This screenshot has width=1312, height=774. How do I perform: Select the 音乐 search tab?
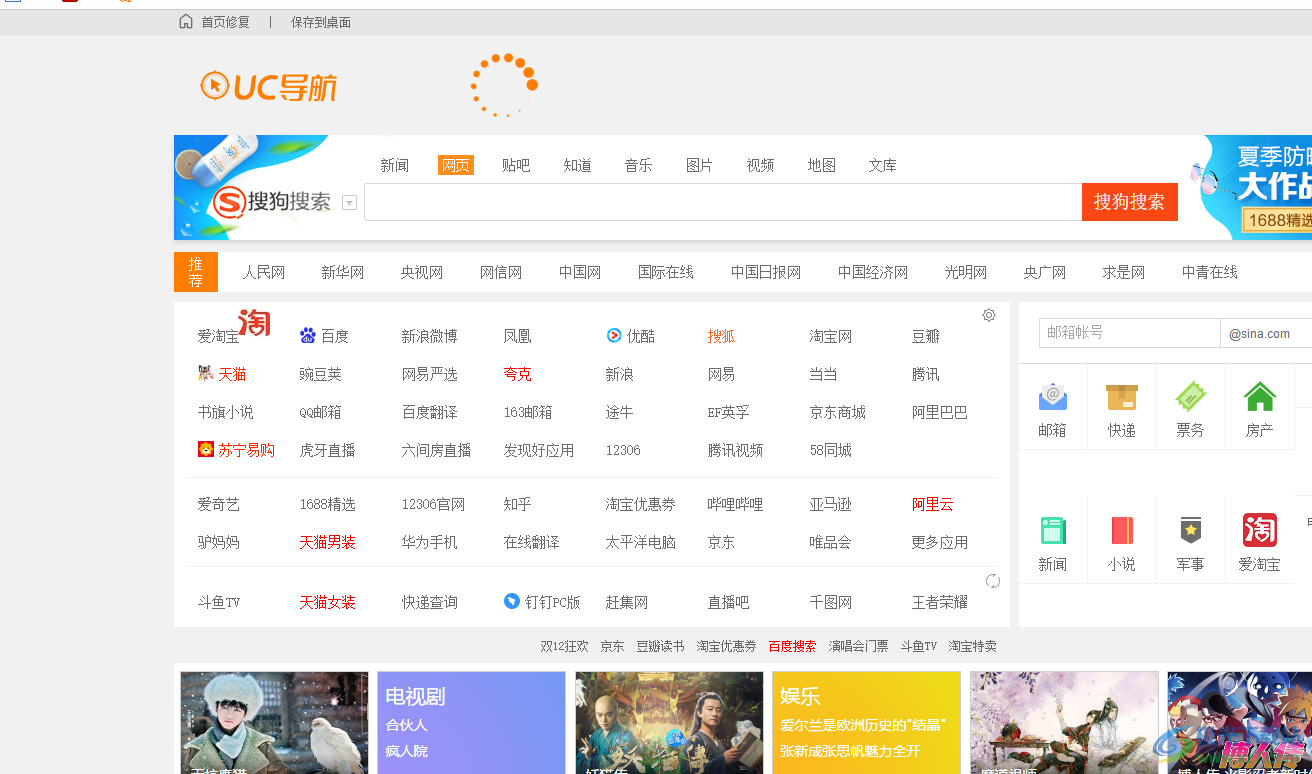[x=638, y=166]
